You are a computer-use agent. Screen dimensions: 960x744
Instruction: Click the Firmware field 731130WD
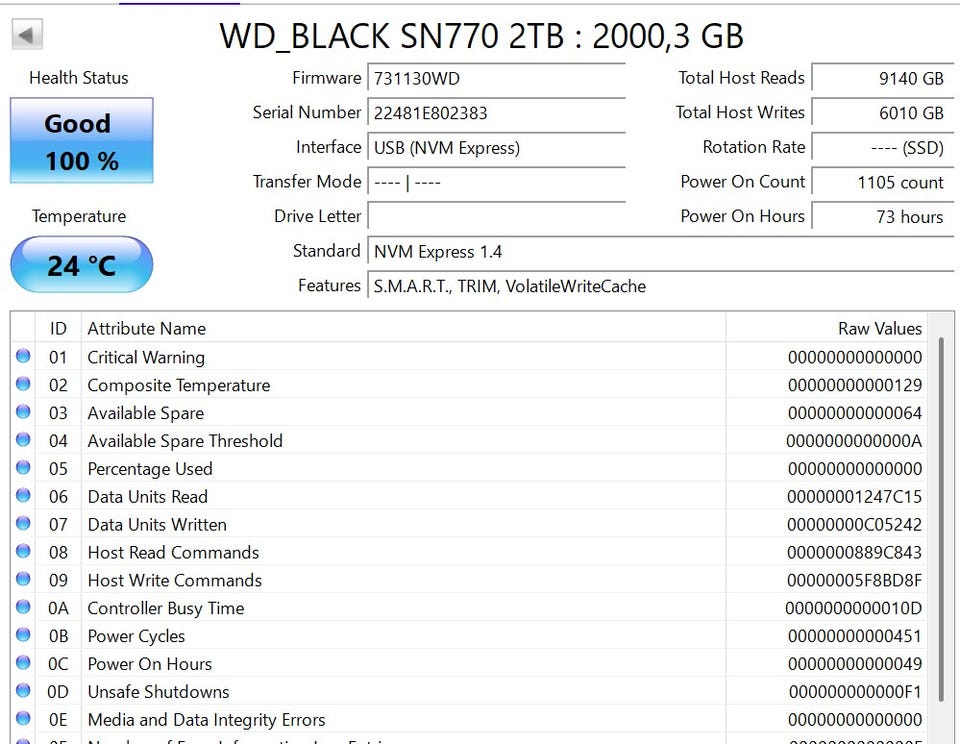coord(496,78)
